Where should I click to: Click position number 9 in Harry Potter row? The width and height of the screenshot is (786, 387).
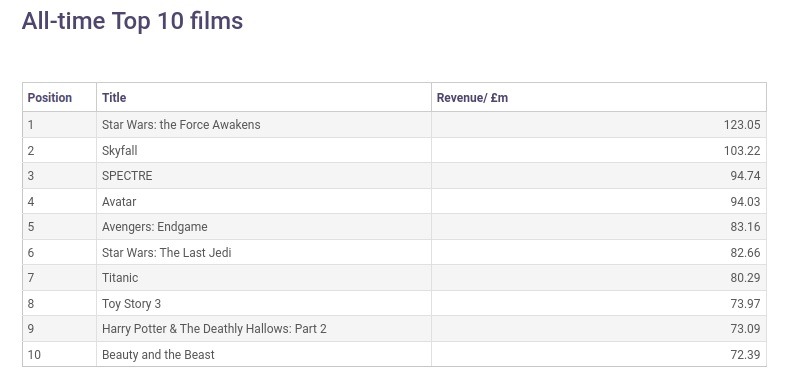click(31, 329)
